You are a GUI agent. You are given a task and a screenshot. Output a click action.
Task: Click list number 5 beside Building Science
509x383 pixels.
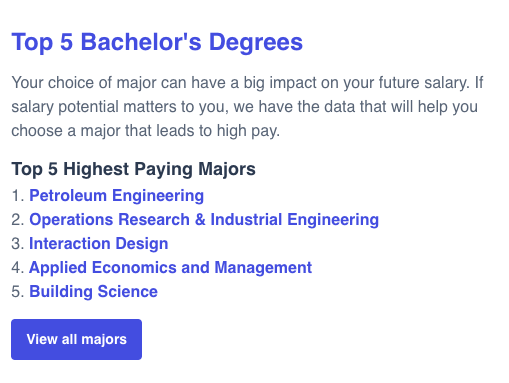(17, 292)
